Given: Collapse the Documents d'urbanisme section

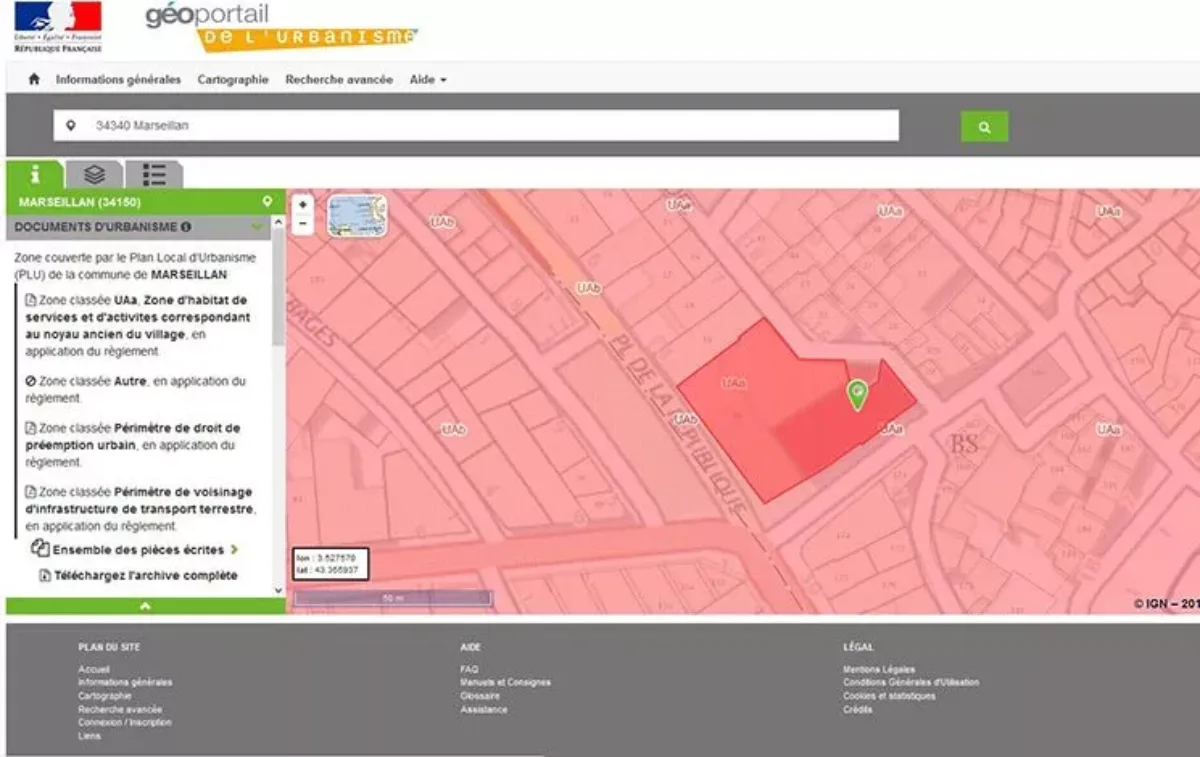Looking at the screenshot, I should tap(258, 227).
